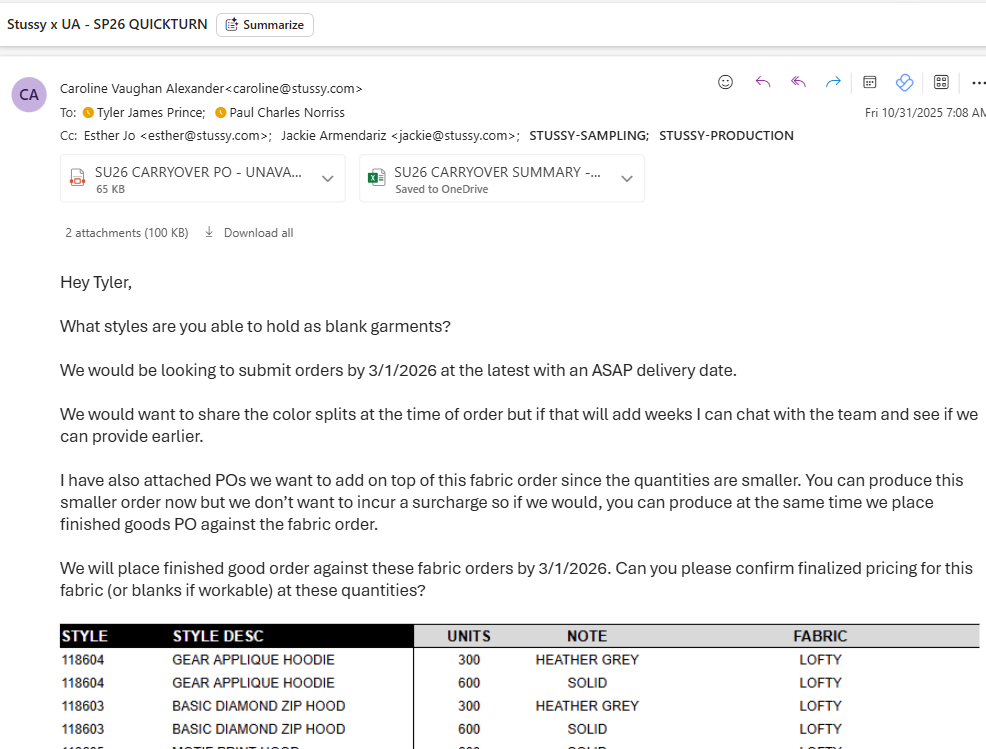Click the blue Viva Engage icon

(904, 82)
